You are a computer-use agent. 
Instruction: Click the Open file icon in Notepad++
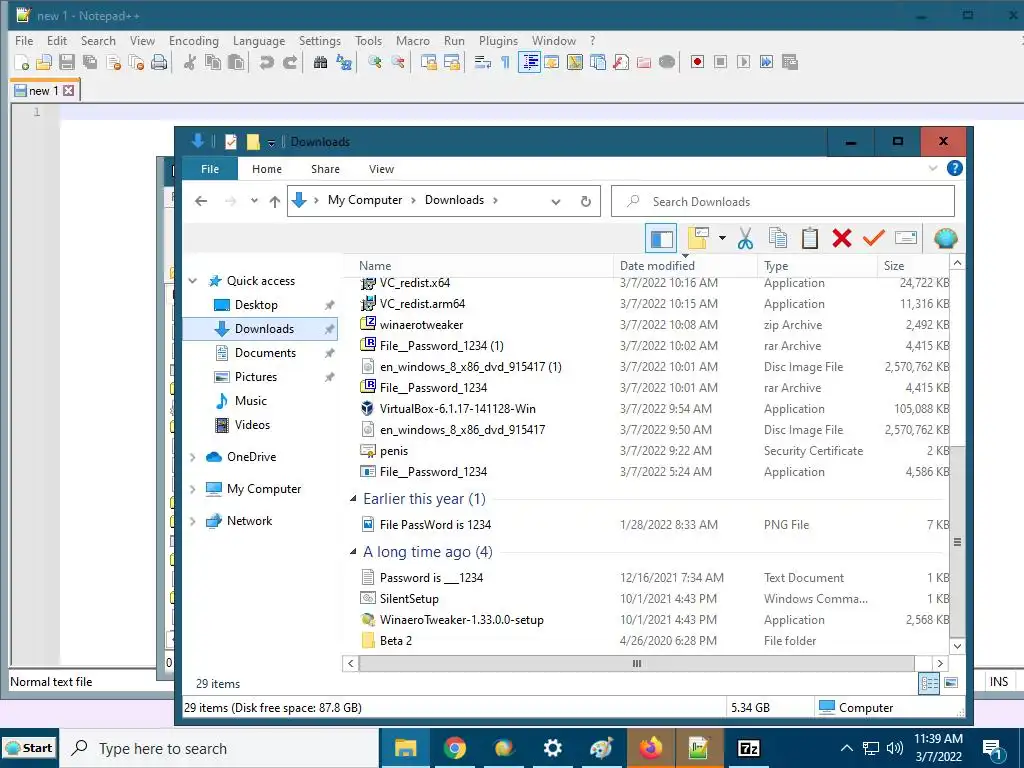coord(44,62)
